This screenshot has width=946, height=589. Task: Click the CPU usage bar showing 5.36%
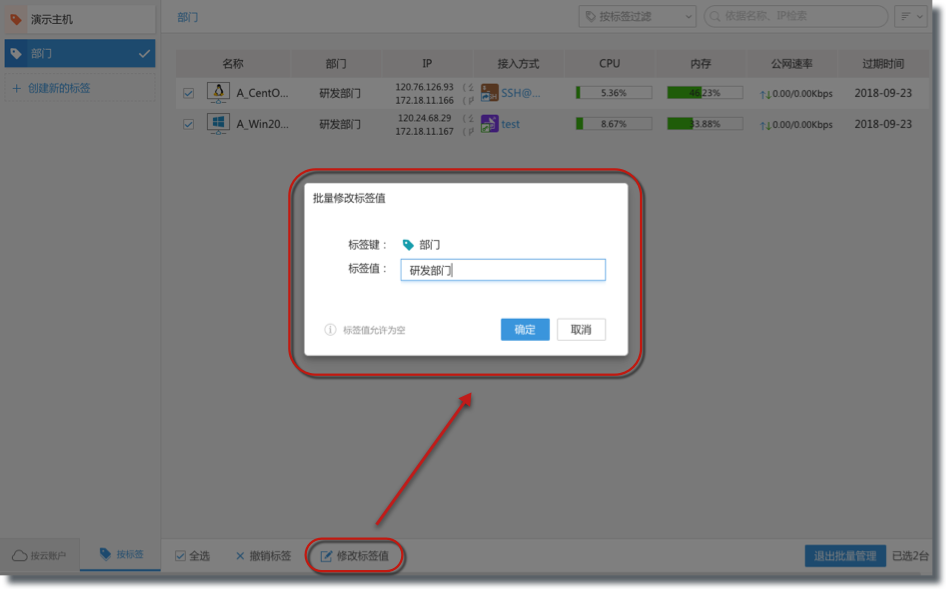pos(614,93)
